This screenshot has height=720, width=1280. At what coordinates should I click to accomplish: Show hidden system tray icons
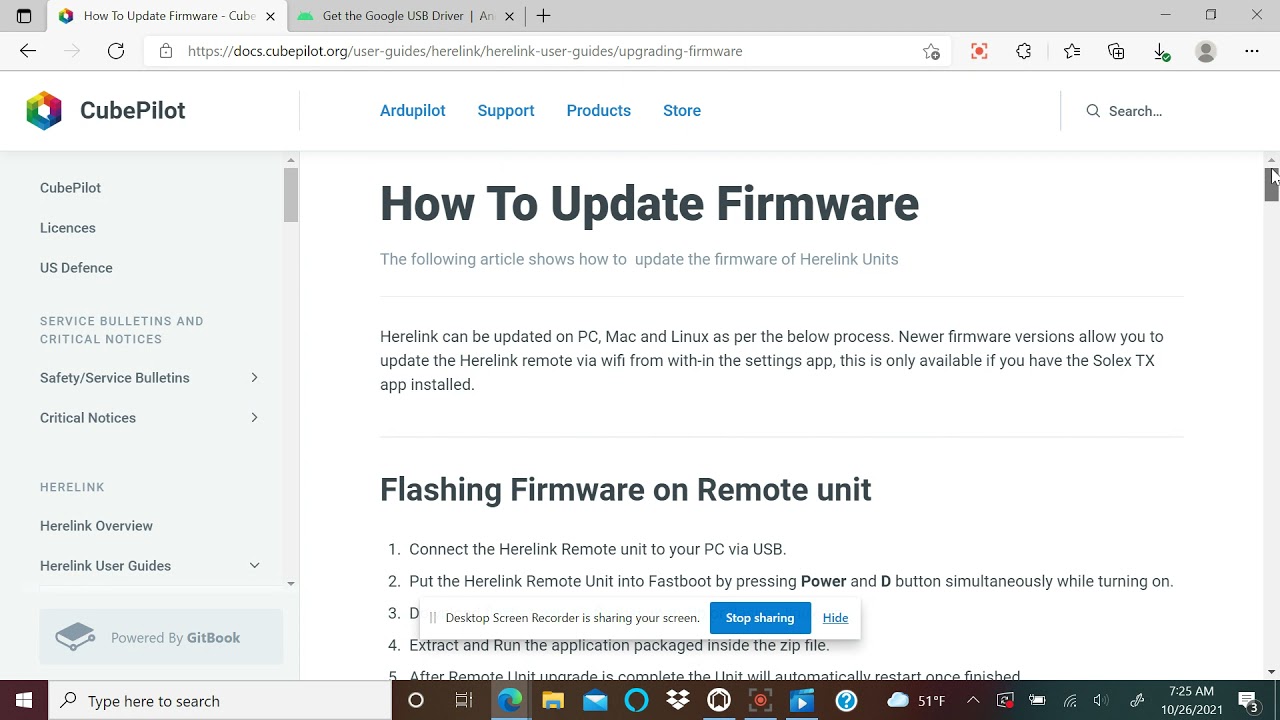tap(972, 701)
